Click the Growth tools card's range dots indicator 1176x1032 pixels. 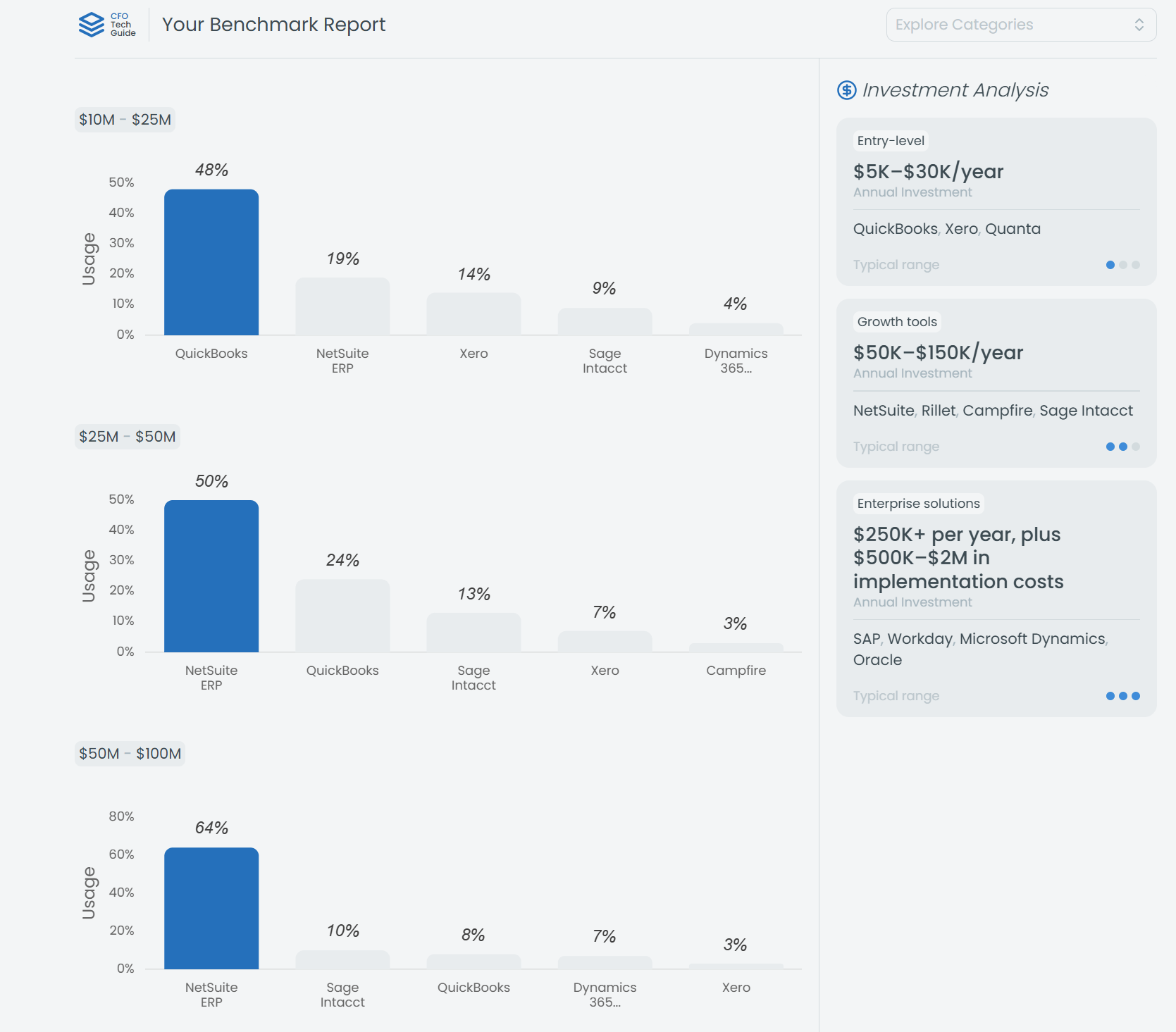(1123, 447)
